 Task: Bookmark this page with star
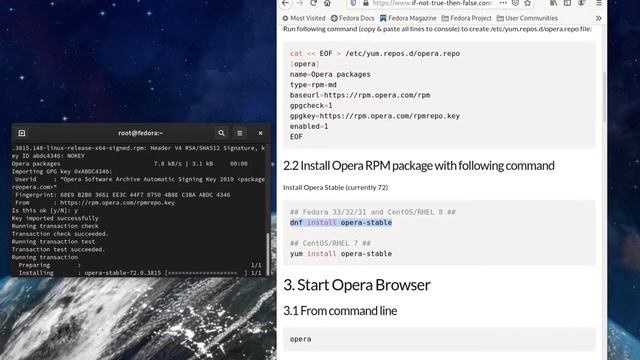click(x=528, y=3)
